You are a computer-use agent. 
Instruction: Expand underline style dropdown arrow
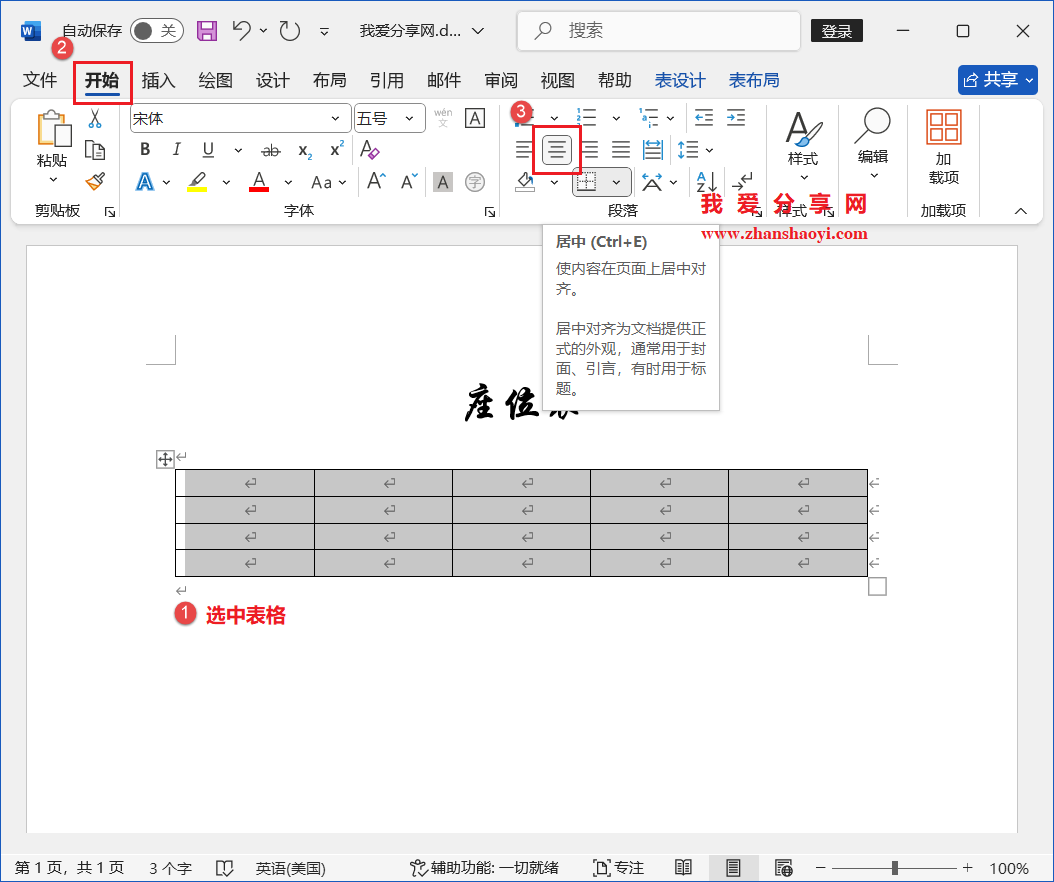[238, 150]
